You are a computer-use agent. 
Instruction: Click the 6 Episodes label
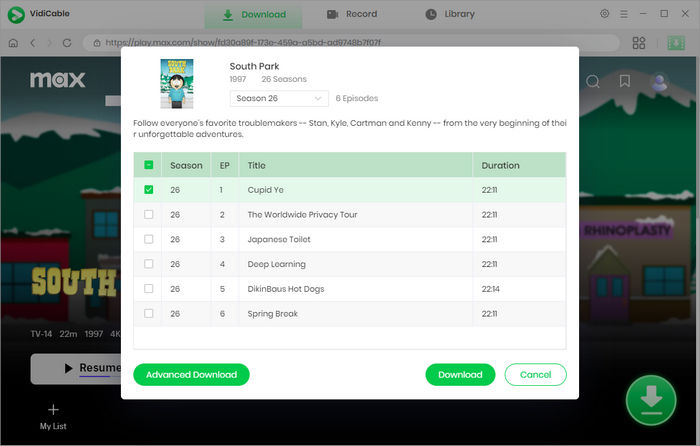point(357,98)
